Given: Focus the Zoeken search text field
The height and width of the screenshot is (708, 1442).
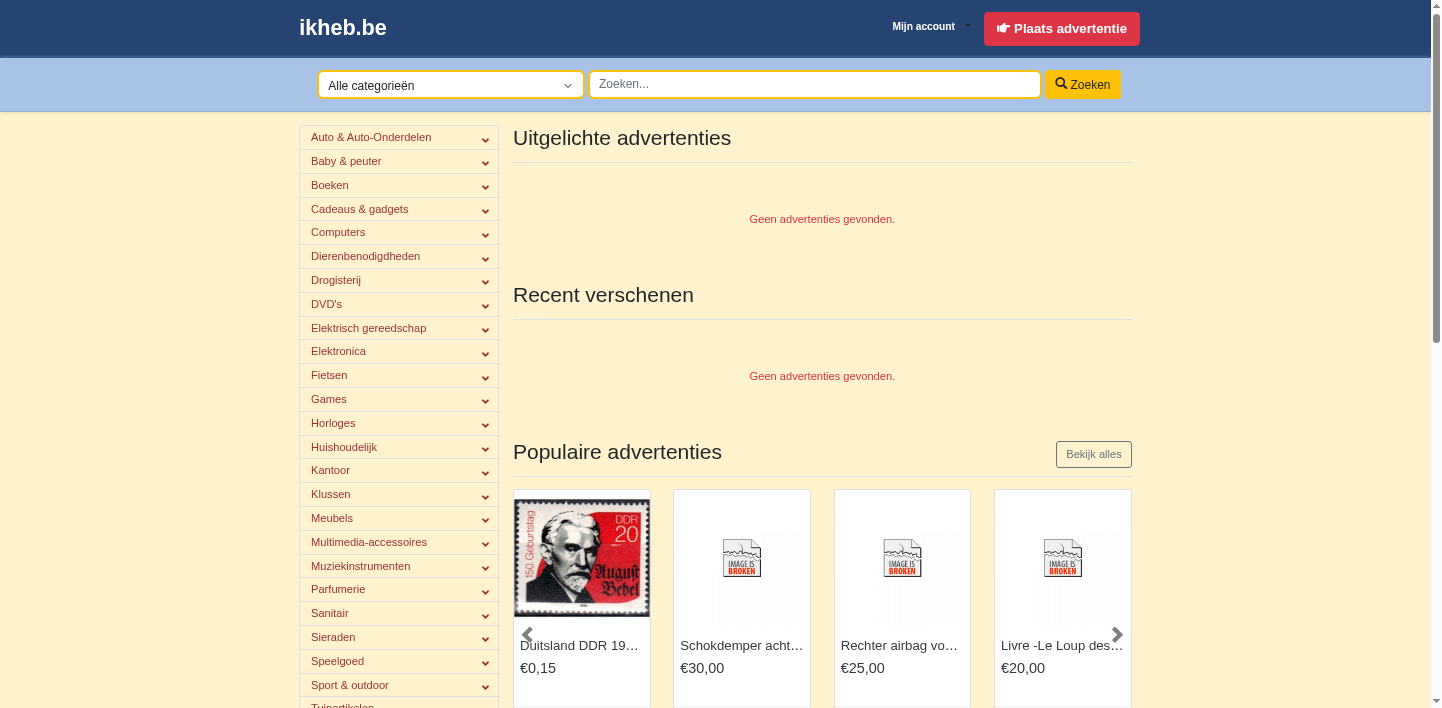Looking at the screenshot, I should [x=814, y=85].
